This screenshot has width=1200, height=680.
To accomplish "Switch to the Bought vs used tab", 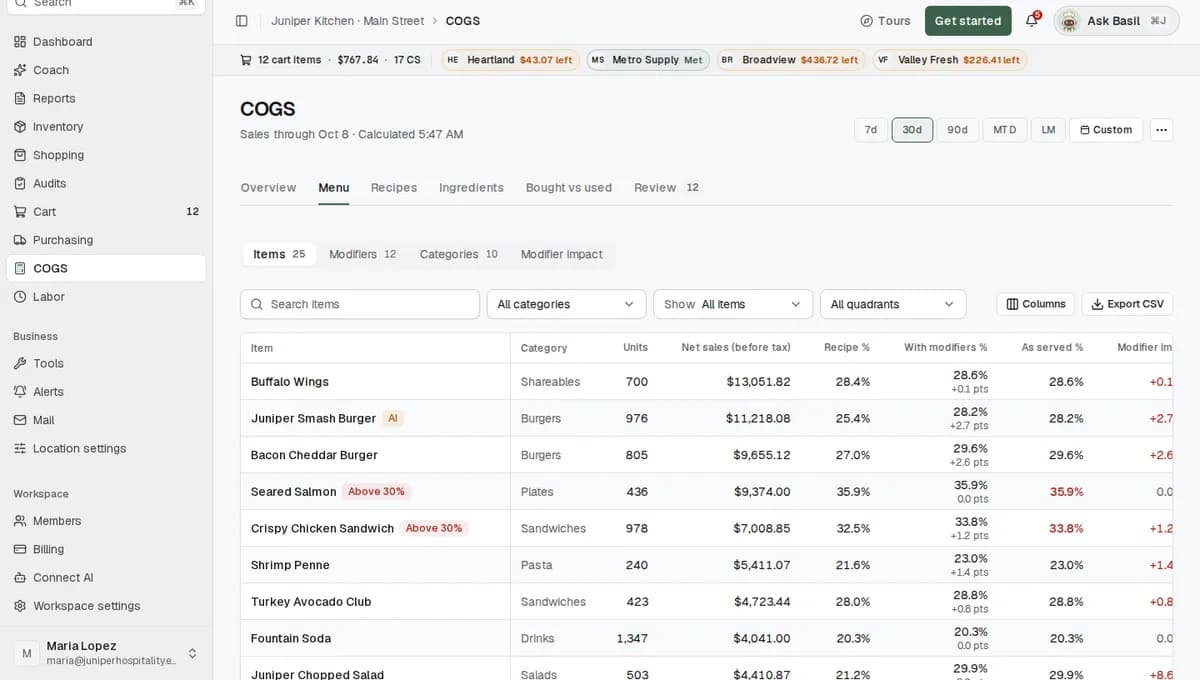I will (569, 188).
